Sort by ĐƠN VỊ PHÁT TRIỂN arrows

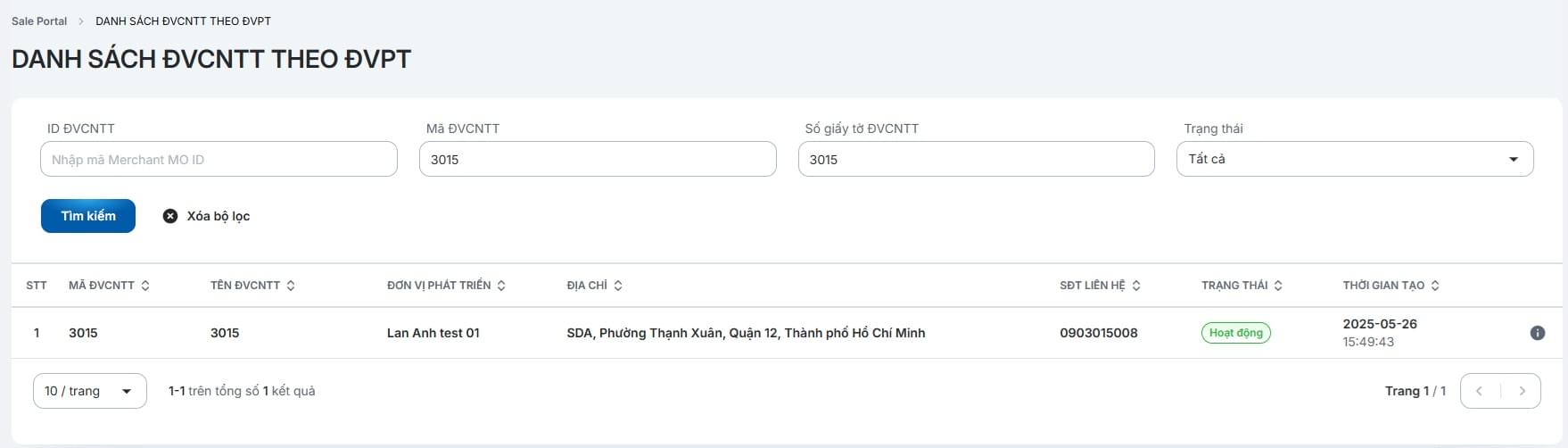tap(501, 286)
